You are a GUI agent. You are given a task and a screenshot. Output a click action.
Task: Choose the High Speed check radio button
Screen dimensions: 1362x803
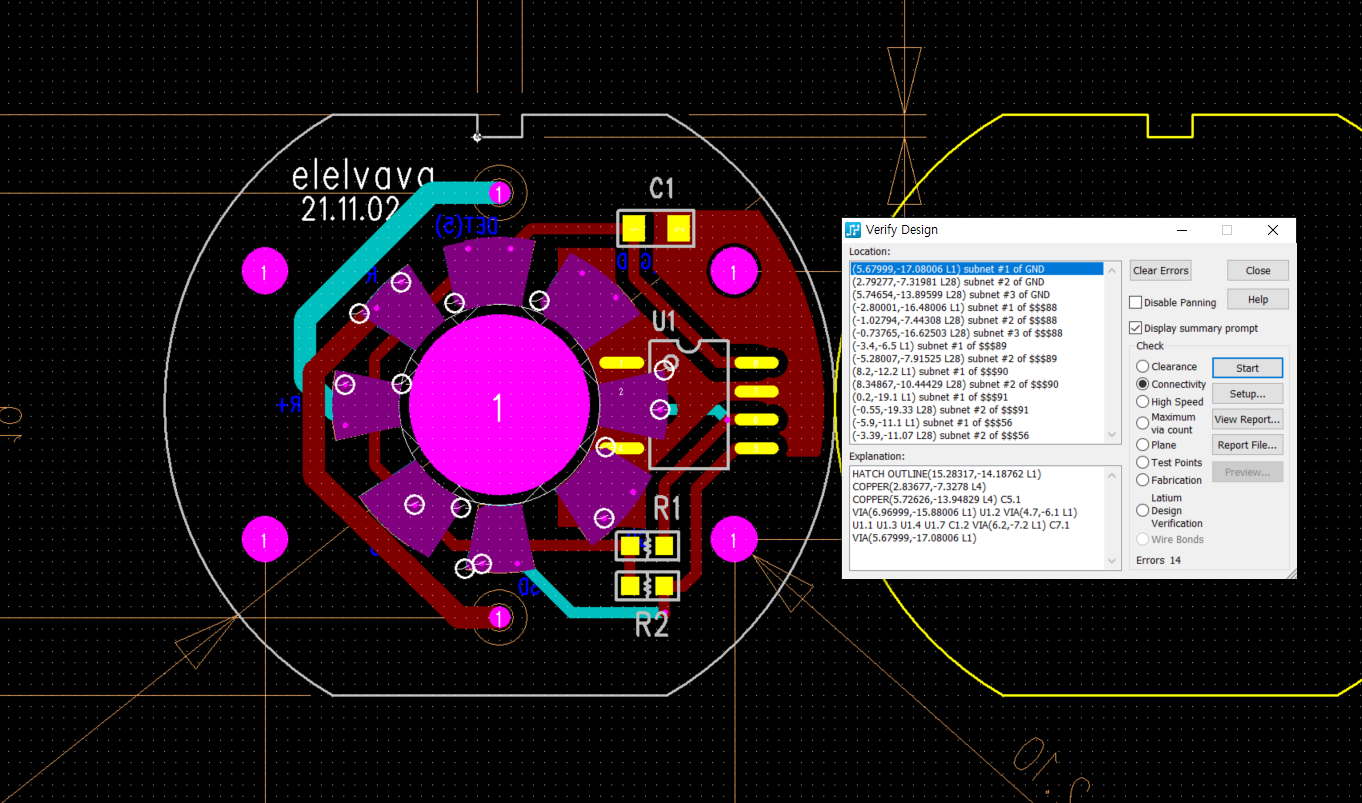[x=1142, y=402]
